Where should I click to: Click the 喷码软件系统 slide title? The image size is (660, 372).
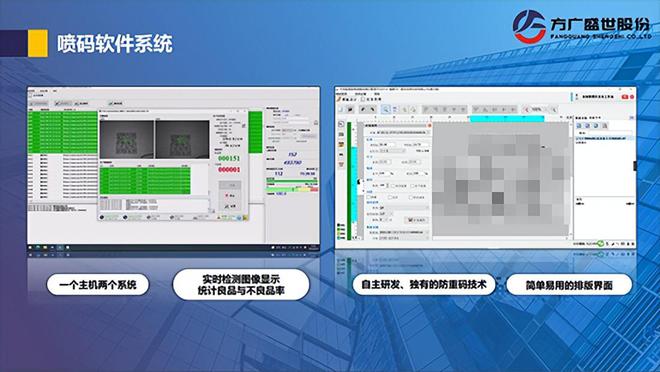tap(114, 43)
